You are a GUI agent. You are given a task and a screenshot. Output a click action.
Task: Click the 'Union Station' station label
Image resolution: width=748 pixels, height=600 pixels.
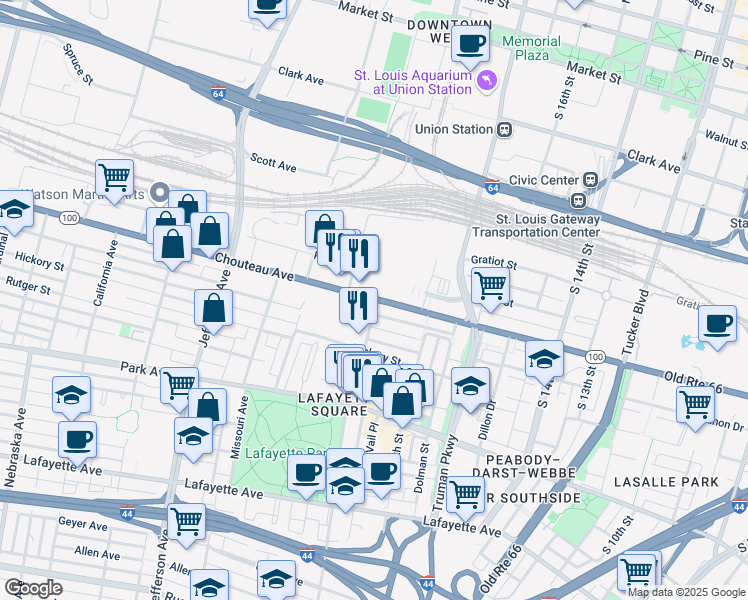[x=454, y=129]
